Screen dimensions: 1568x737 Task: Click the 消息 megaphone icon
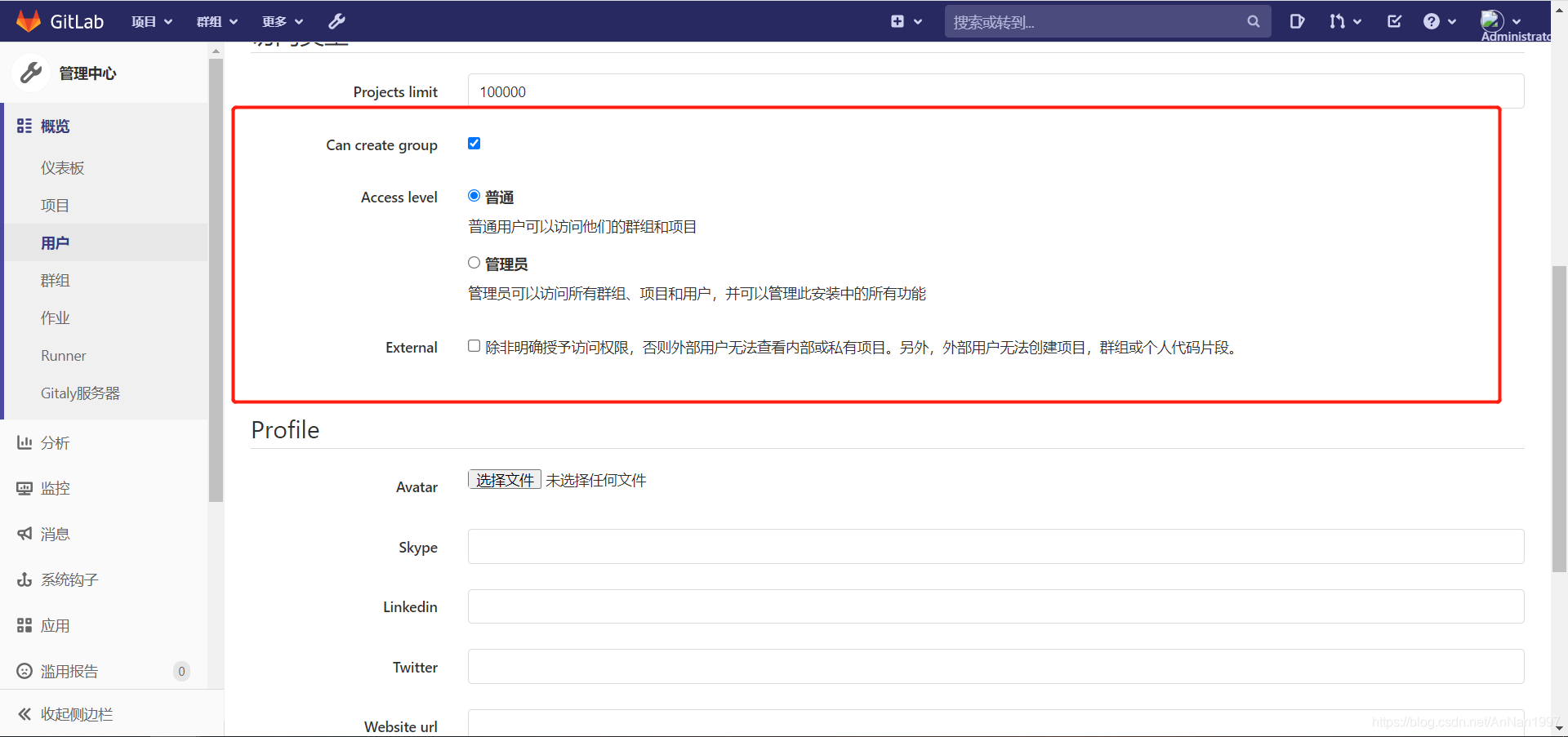24,534
